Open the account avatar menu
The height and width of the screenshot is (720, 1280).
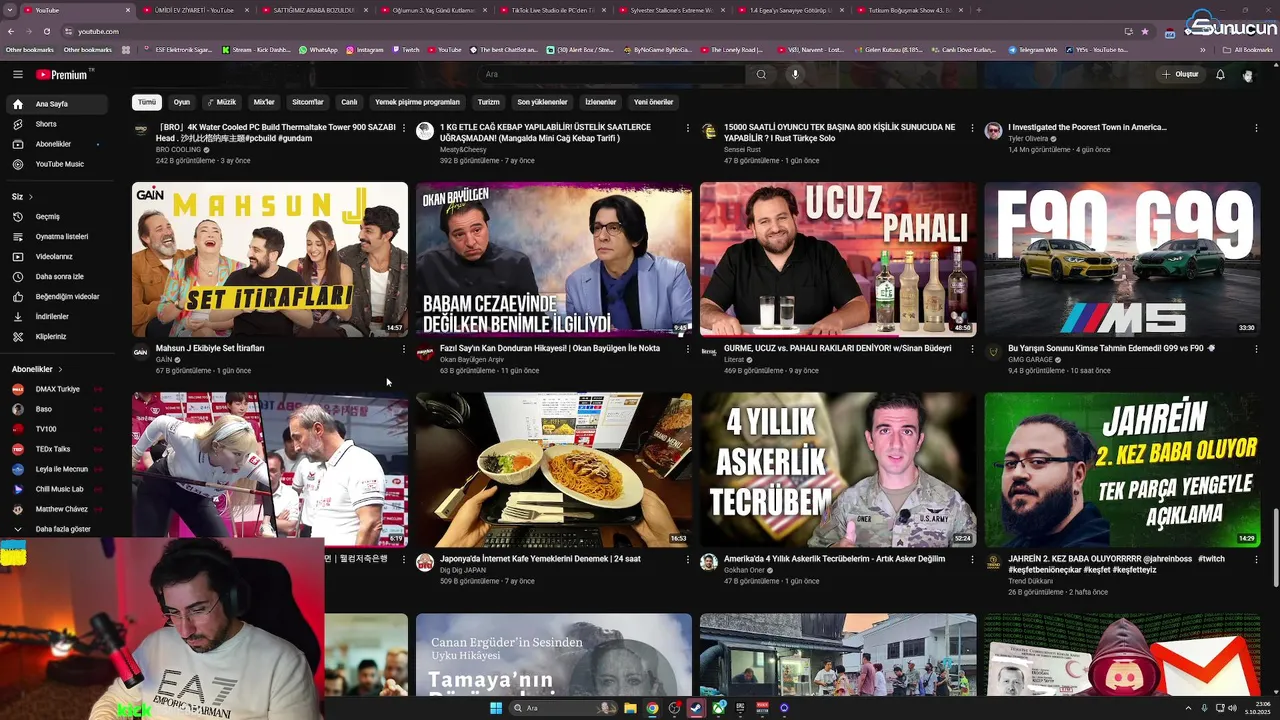(1247, 75)
